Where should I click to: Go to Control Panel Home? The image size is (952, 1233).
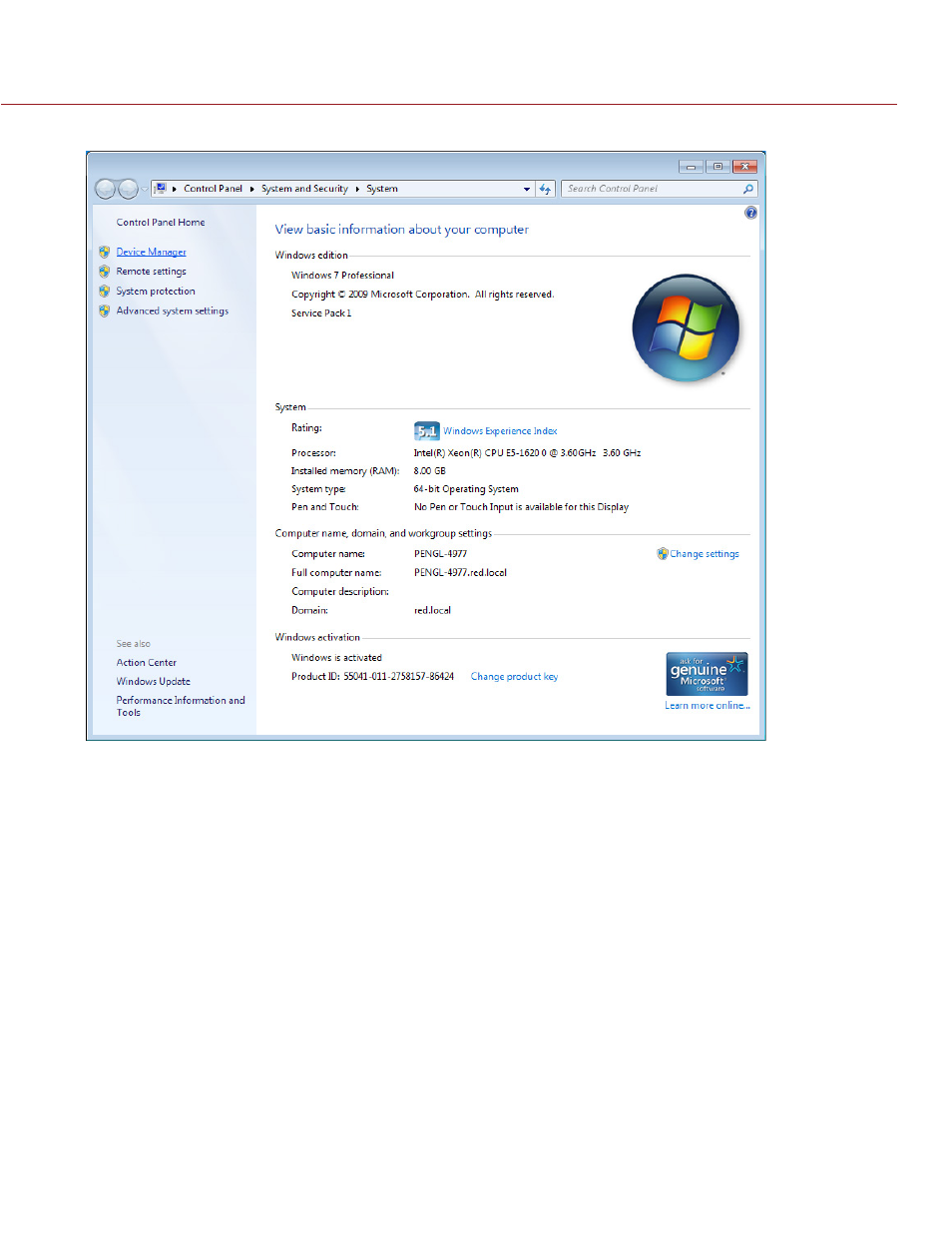point(161,223)
